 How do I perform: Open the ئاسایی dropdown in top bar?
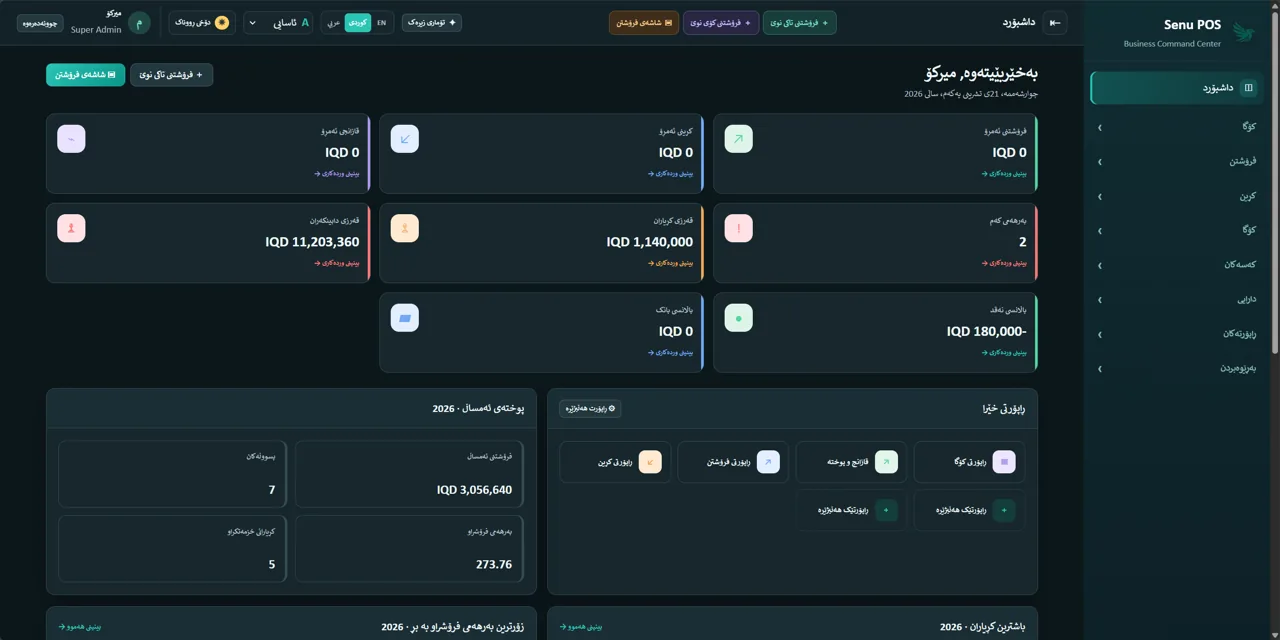[x=279, y=22]
